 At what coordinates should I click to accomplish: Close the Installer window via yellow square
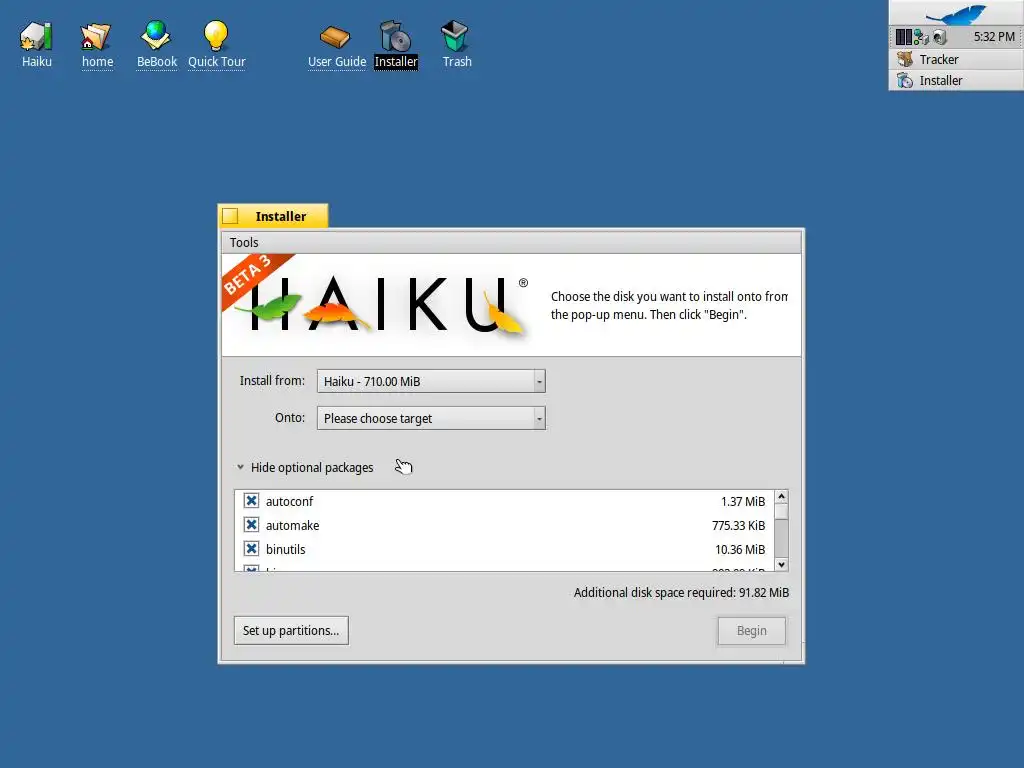pyautogui.click(x=230, y=216)
